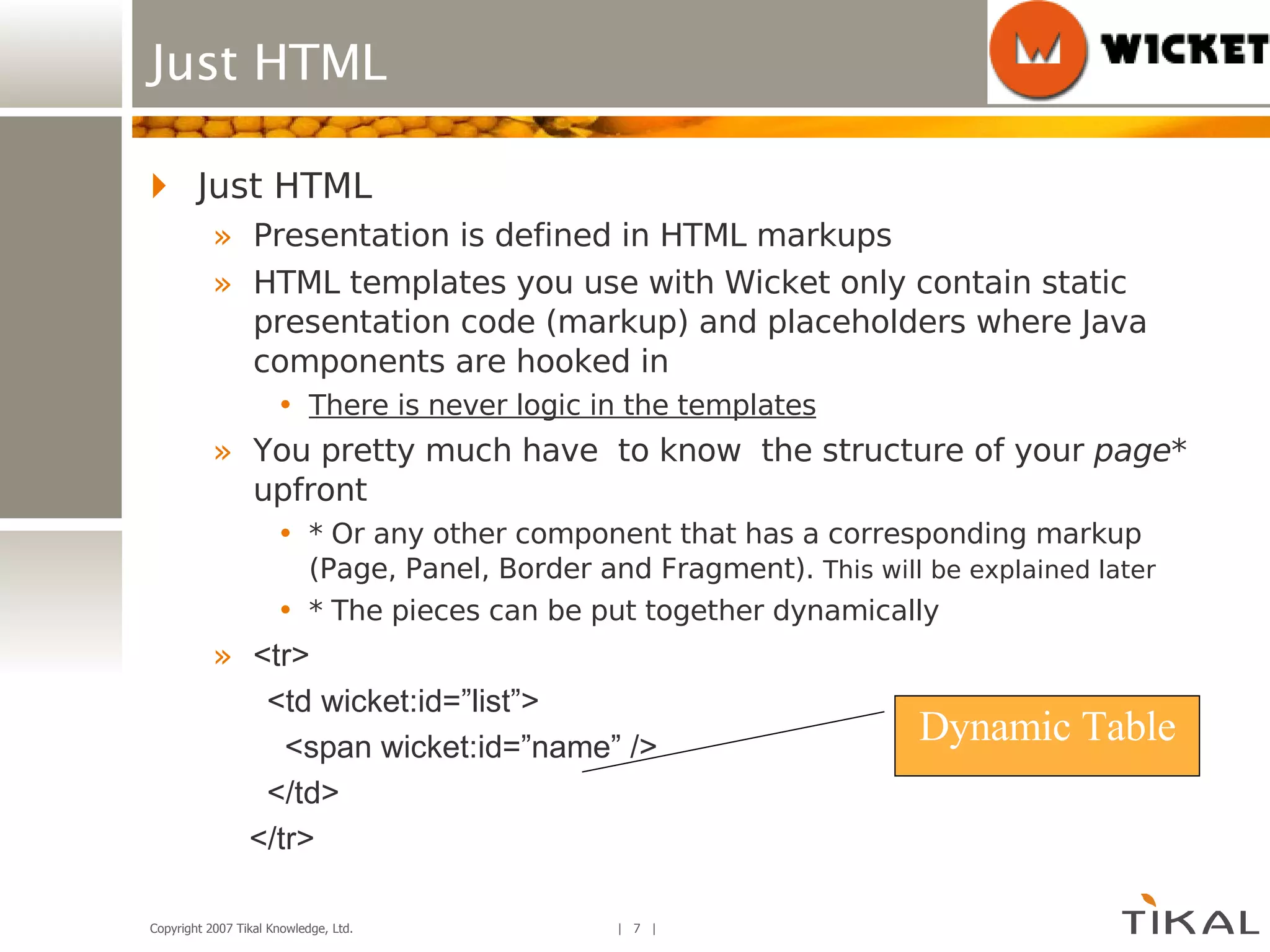Click chevron bullet before the tr tag
1270x952 pixels.
[222, 657]
